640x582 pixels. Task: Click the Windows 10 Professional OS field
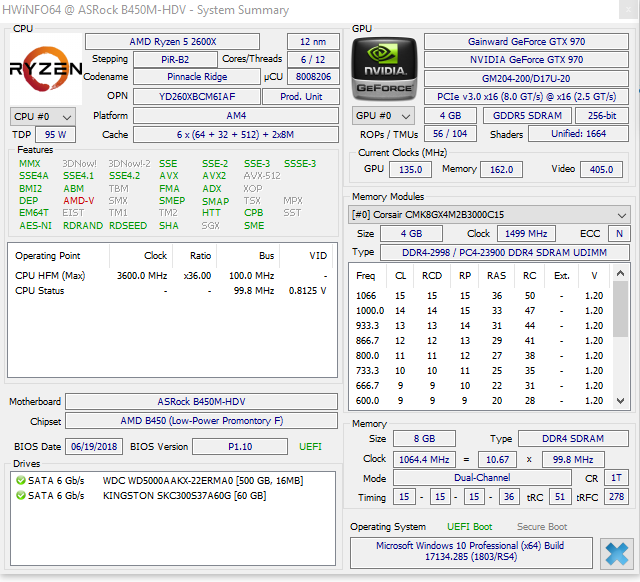click(471, 551)
